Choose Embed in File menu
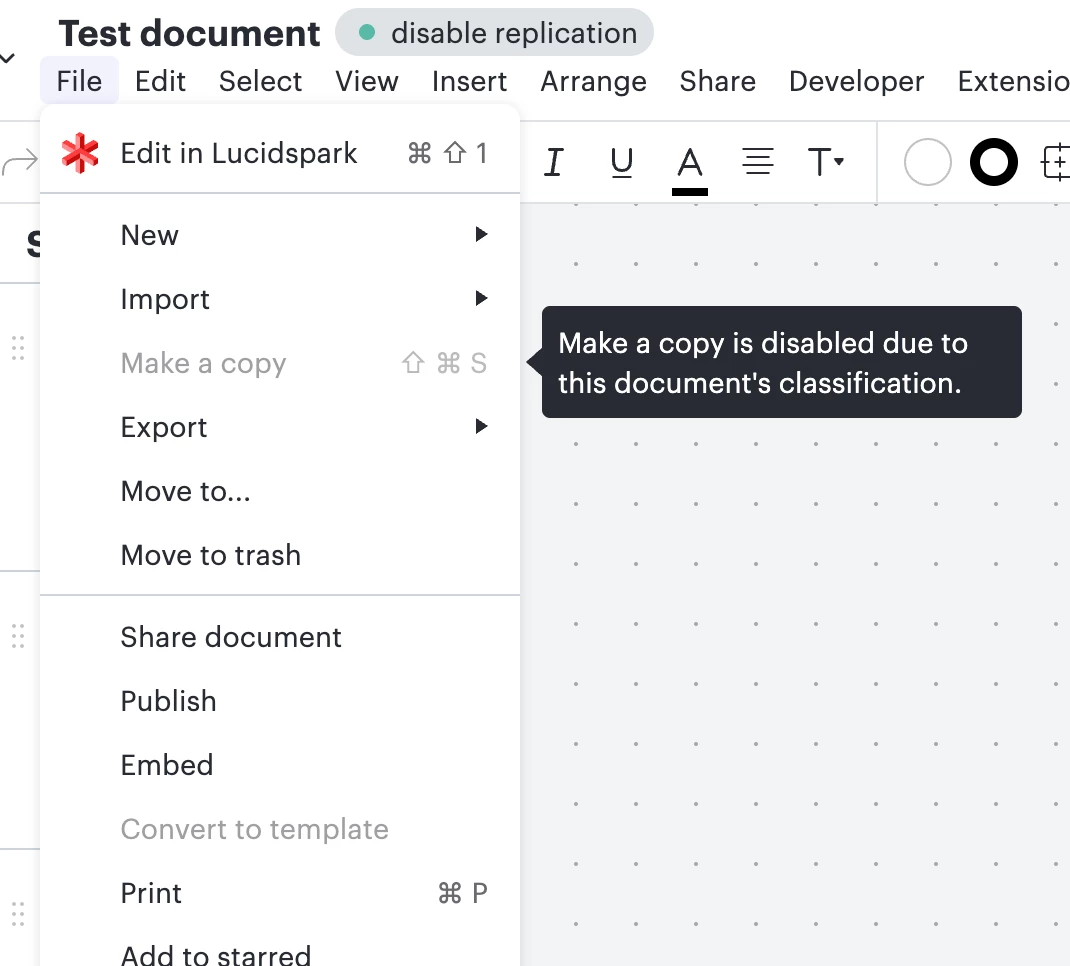Screen dimensions: 1070x966 click(x=280, y=765)
